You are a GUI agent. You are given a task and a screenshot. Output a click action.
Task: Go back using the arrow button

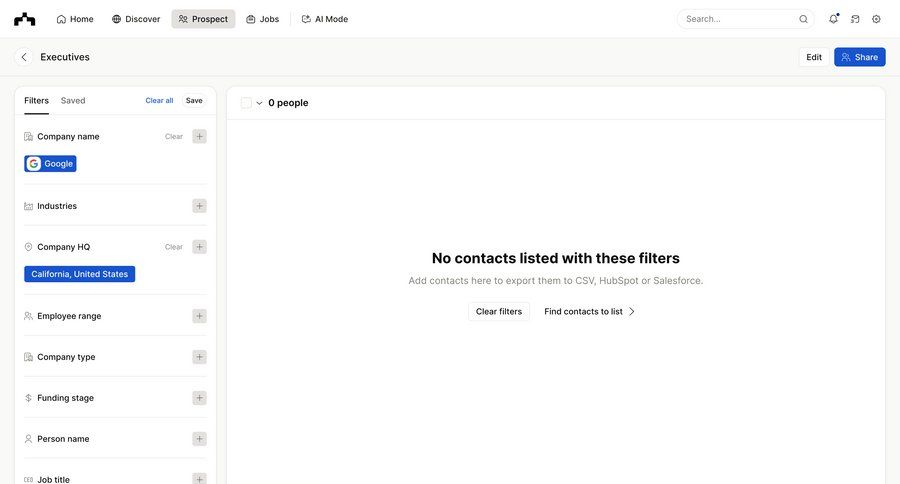[x=24, y=57]
